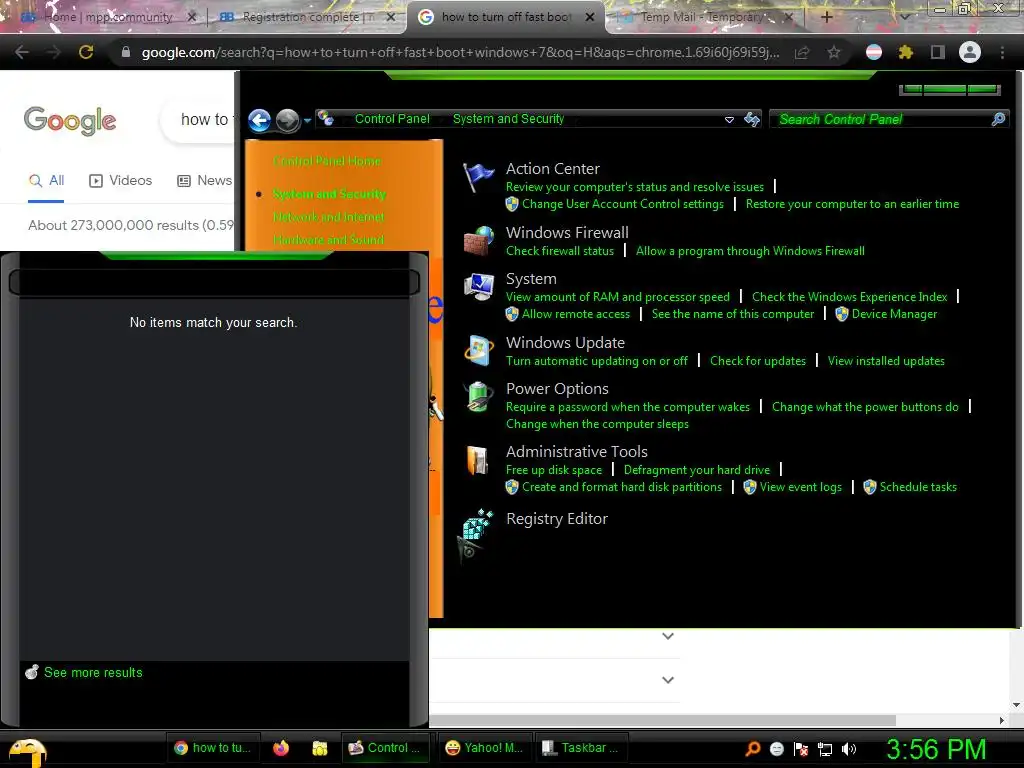Open Chrome extensions puzzle icon
This screenshot has height=768, width=1024.
(x=906, y=52)
